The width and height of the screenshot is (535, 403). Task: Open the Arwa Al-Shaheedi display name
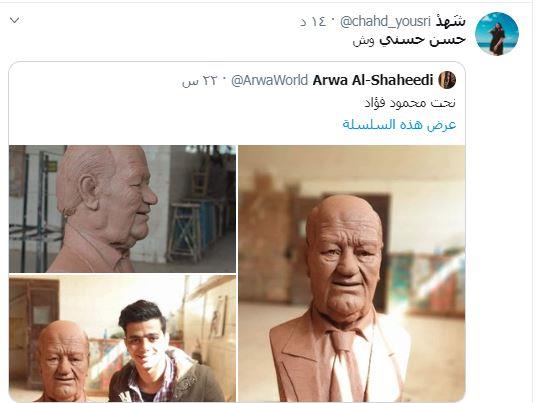point(373,80)
